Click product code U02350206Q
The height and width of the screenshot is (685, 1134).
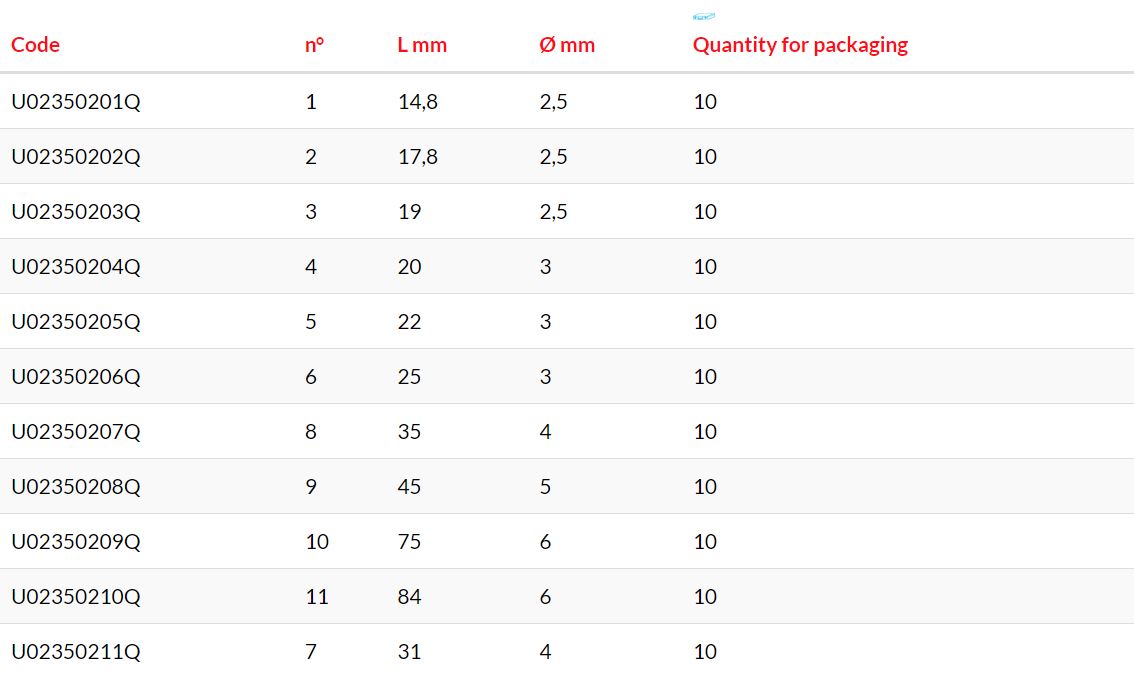pos(76,377)
